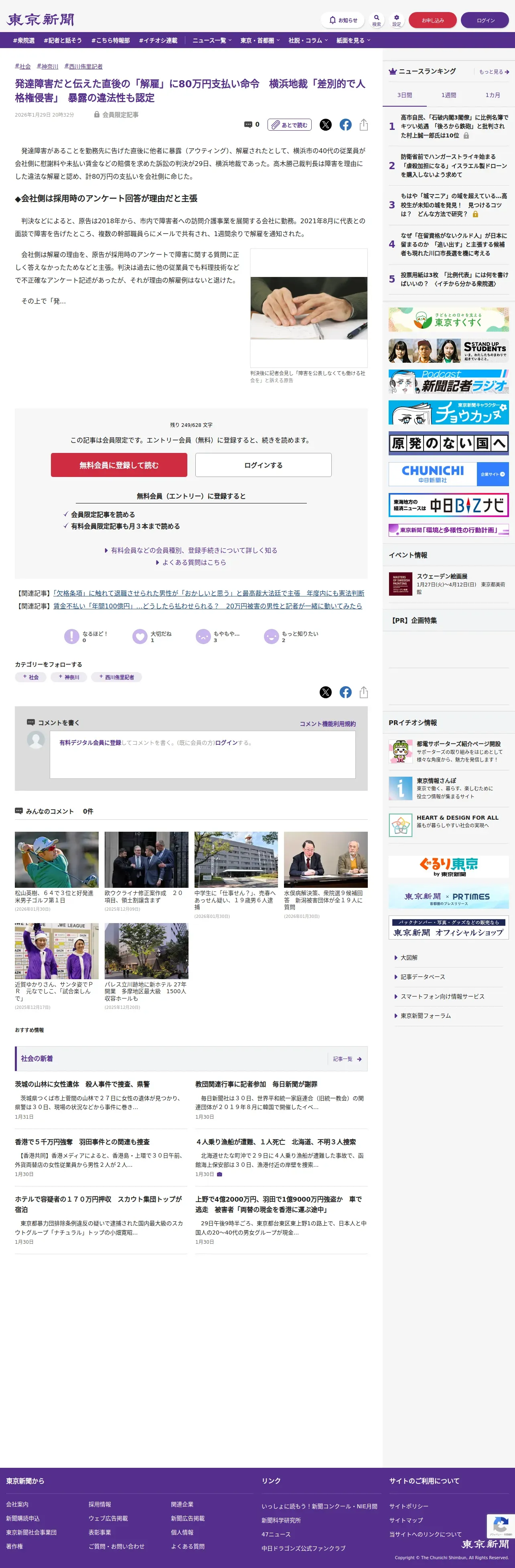
Task: Click the share arrow icon beside あとで読む
Action: click(x=364, y=125)
